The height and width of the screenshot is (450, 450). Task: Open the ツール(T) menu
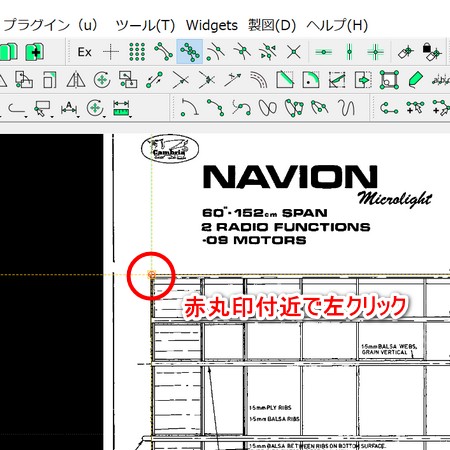145,25
